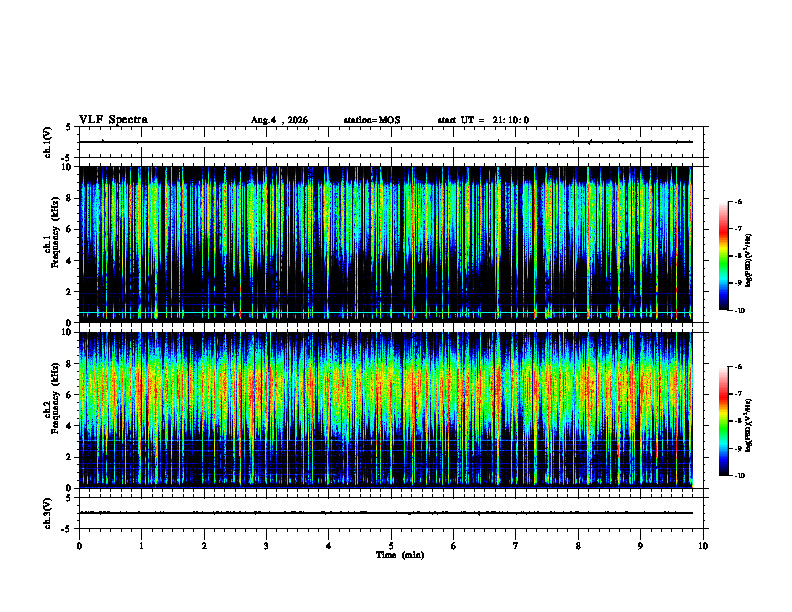
Task: Click the "-10" label on ch.1 color scale
Action: (739, 310)
